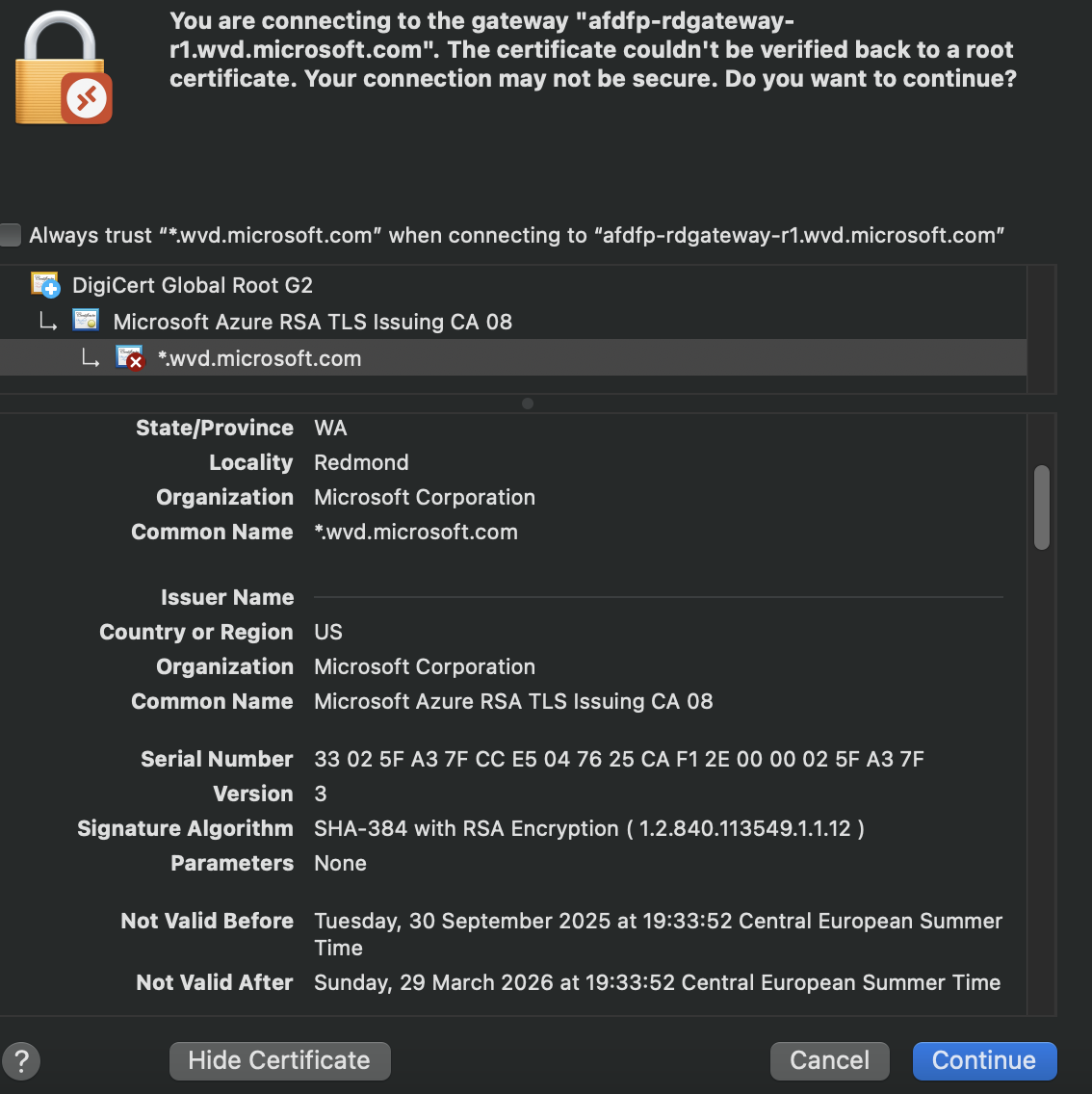Screen dimensions: 1092x1094
Task: Click the Remote Desktop badge on padlock
Action: 88,98
